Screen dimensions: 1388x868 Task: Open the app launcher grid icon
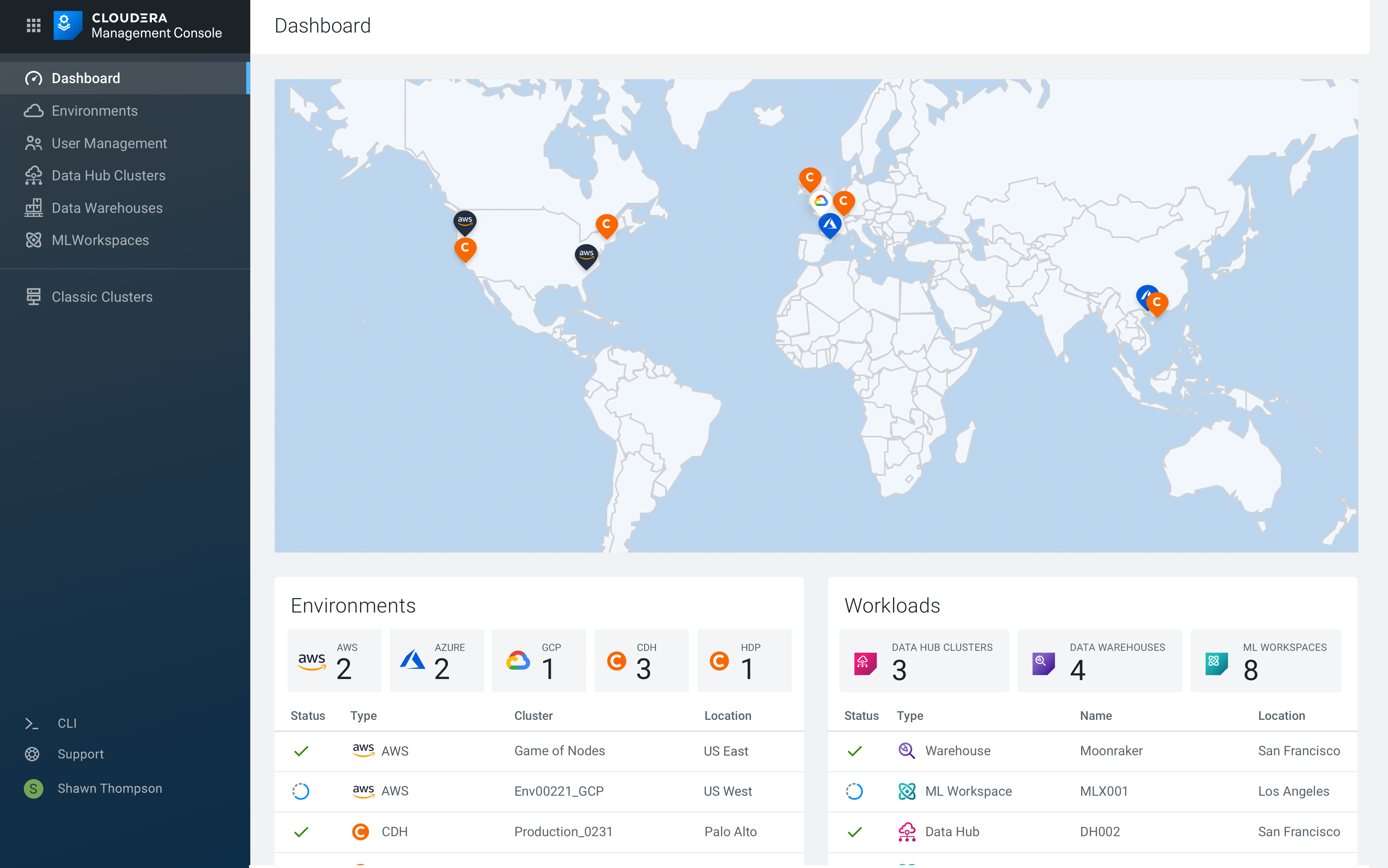pyautogui.click(x=33, y=25)
